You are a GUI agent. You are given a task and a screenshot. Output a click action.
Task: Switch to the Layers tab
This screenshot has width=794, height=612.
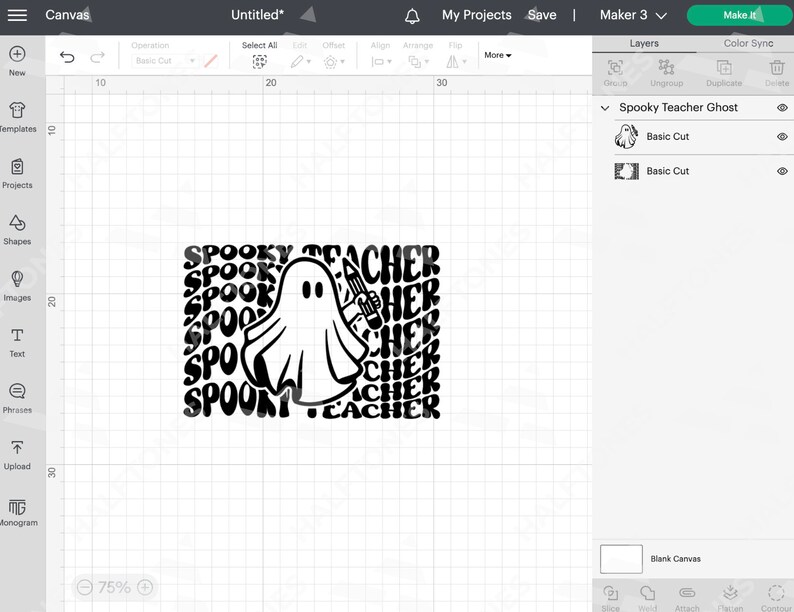pos(644,44)
